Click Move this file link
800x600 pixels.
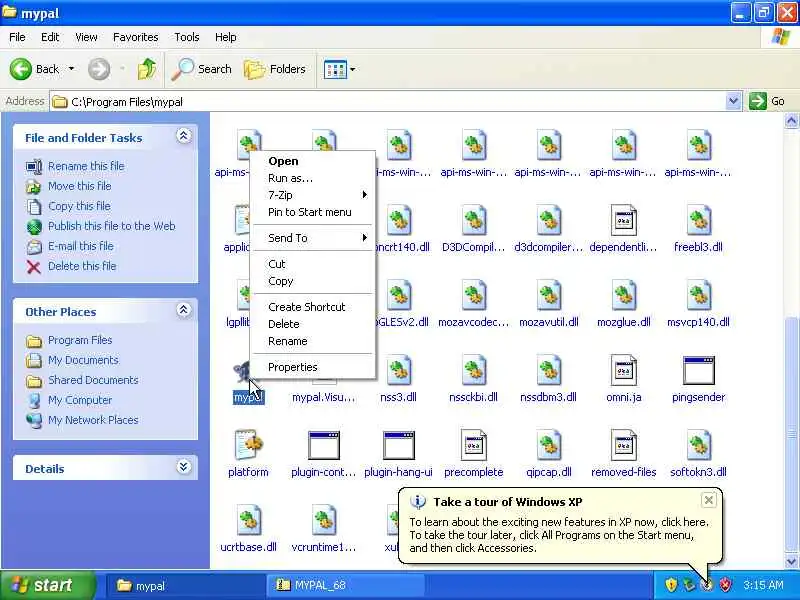(80, 186)
